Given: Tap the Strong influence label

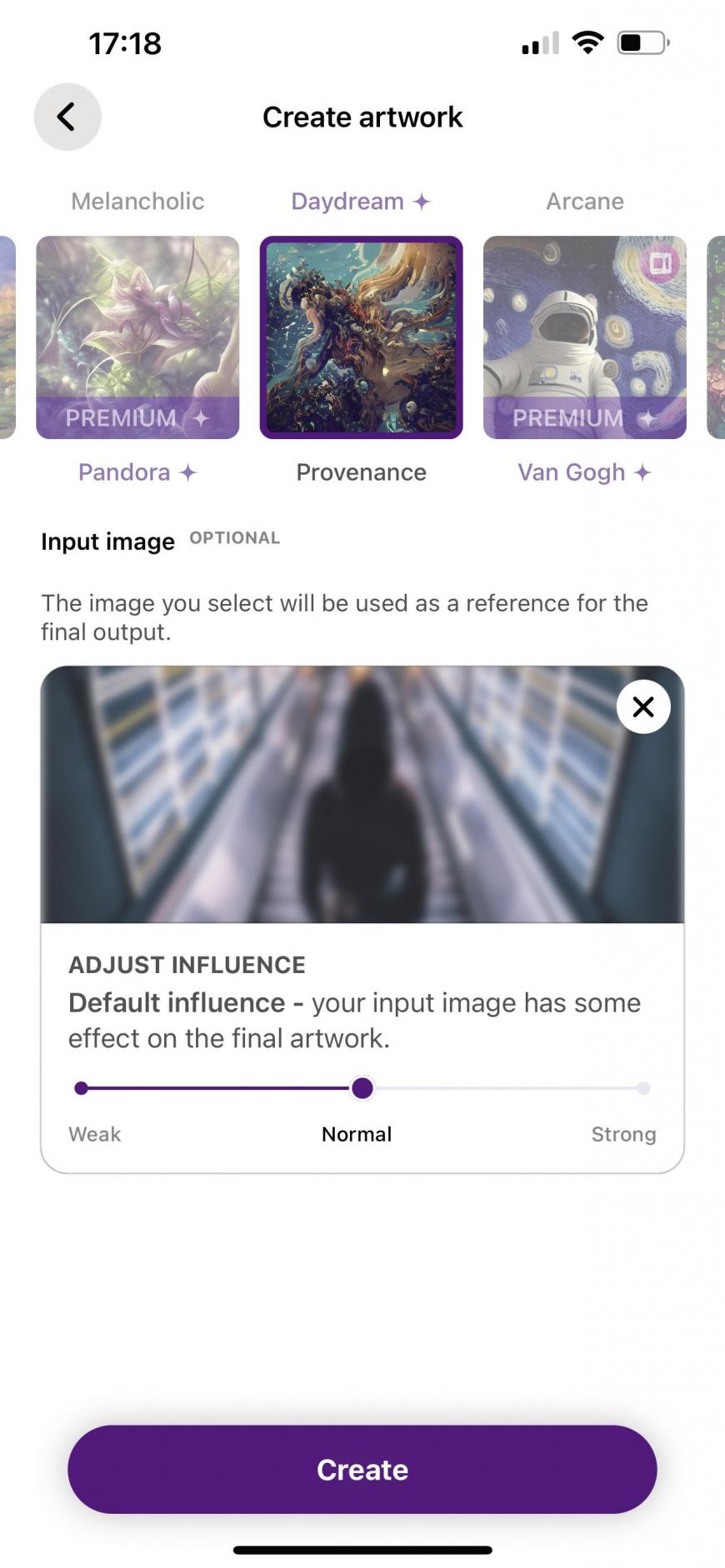Looking at the screenshot, I should coord(624,1134).
